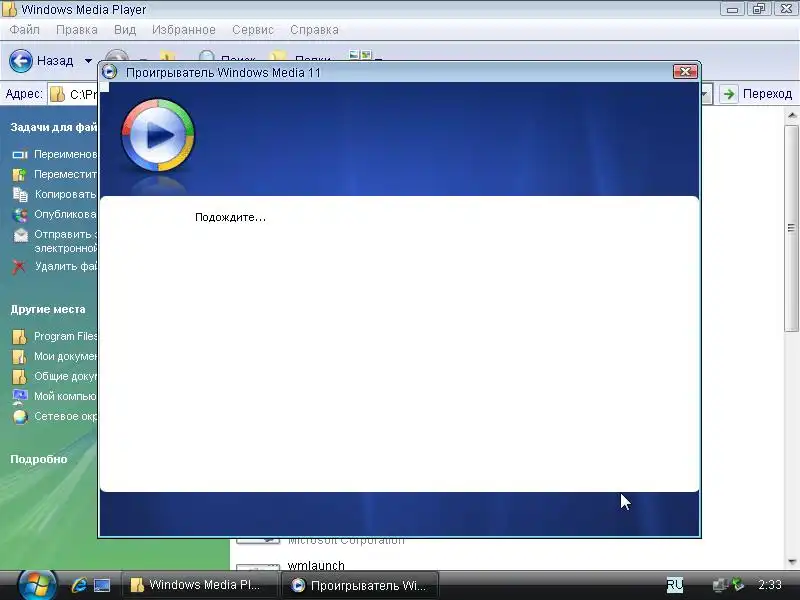Screen dimensions: 800x600
Task: Click the clock showing 2:33
Action: 769,585
